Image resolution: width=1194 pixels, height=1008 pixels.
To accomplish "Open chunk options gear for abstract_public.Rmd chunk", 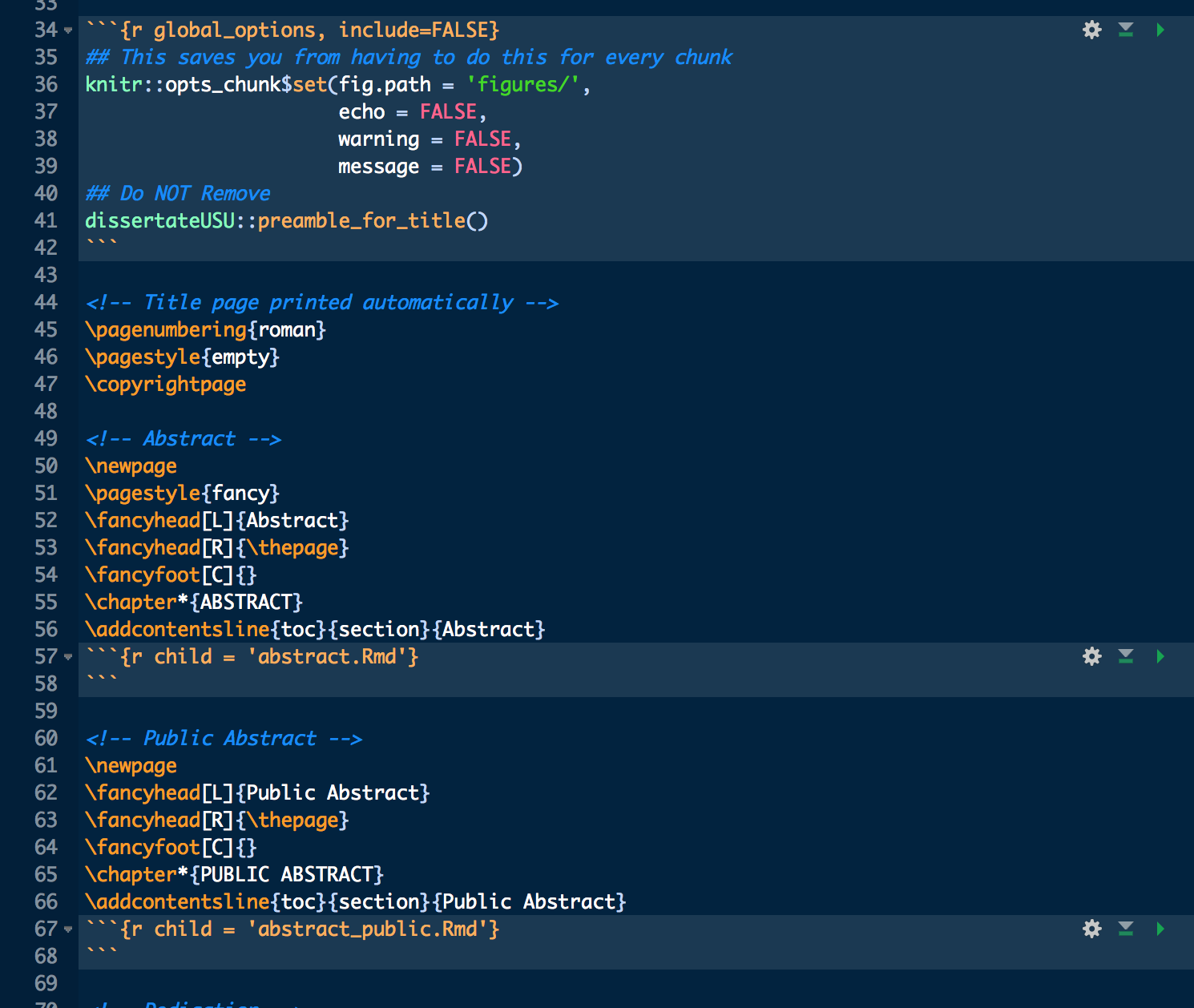I will coord(1091,929).
